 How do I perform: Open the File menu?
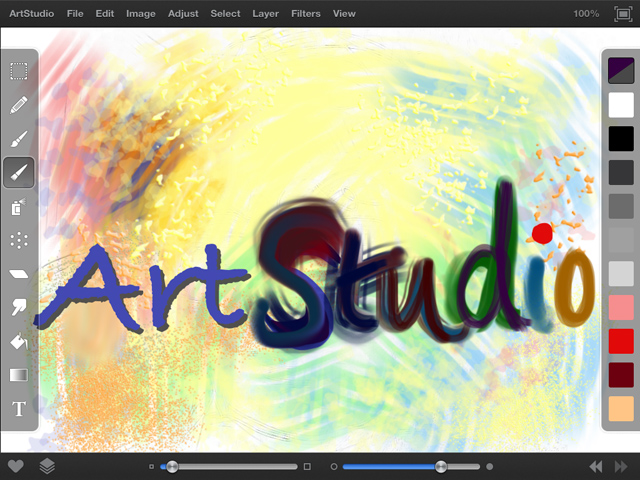click(x=75, y=14)
